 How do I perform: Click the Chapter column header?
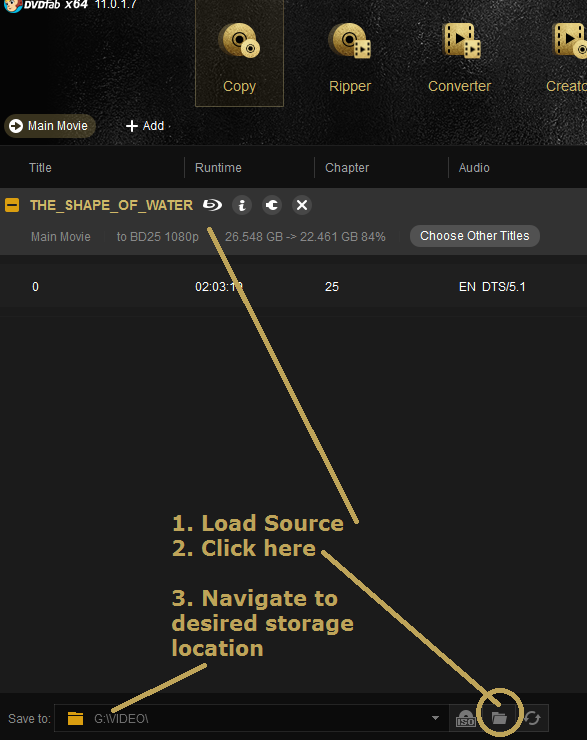coord(347,168)
